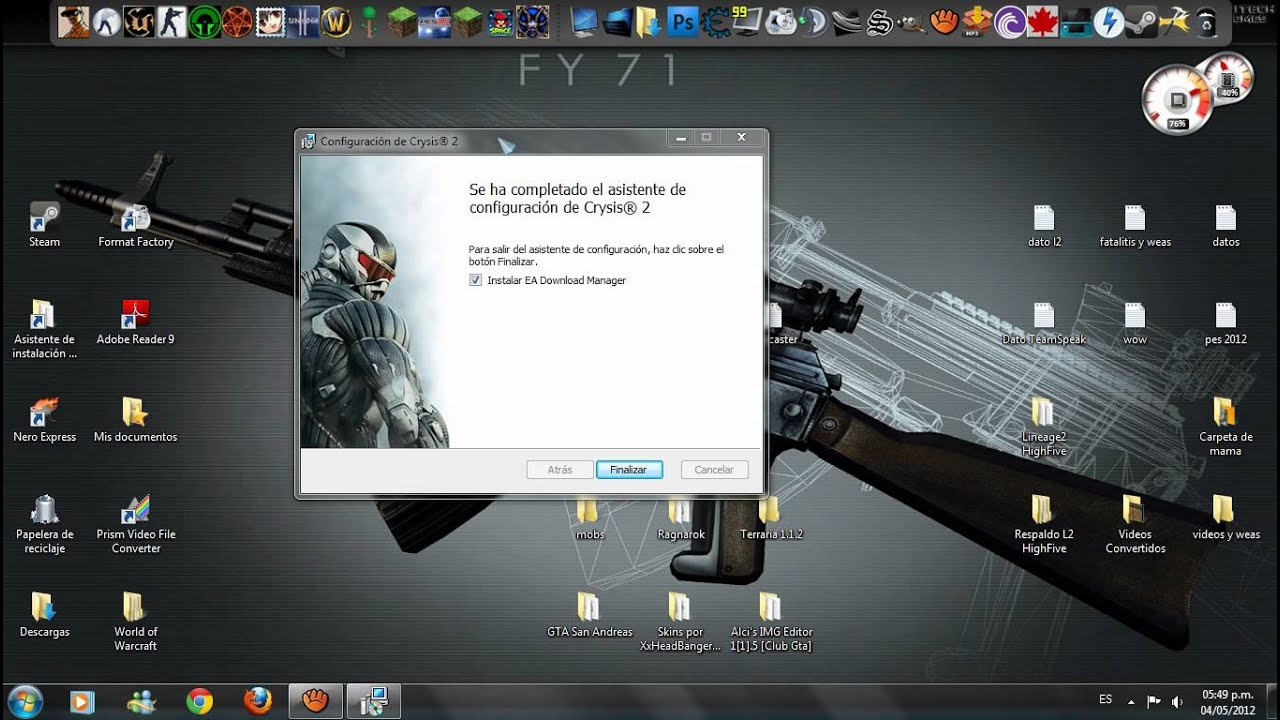Image resolution: width=1280 pixels, height=720 pixels.
Task: Open Photoshop from the top dock
Action: tap(683, 22)
